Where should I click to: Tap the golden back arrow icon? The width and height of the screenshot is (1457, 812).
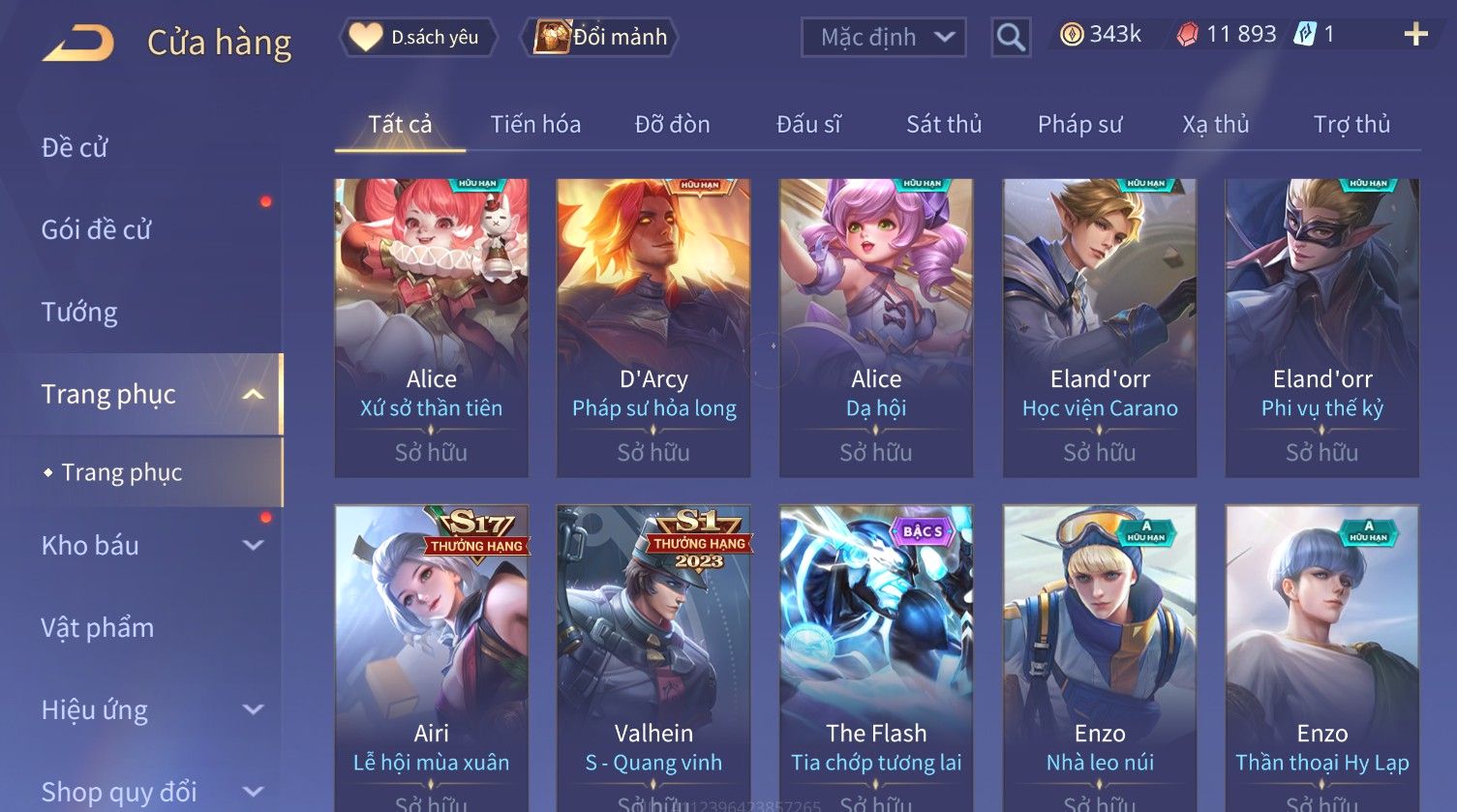tap(78, 45)
